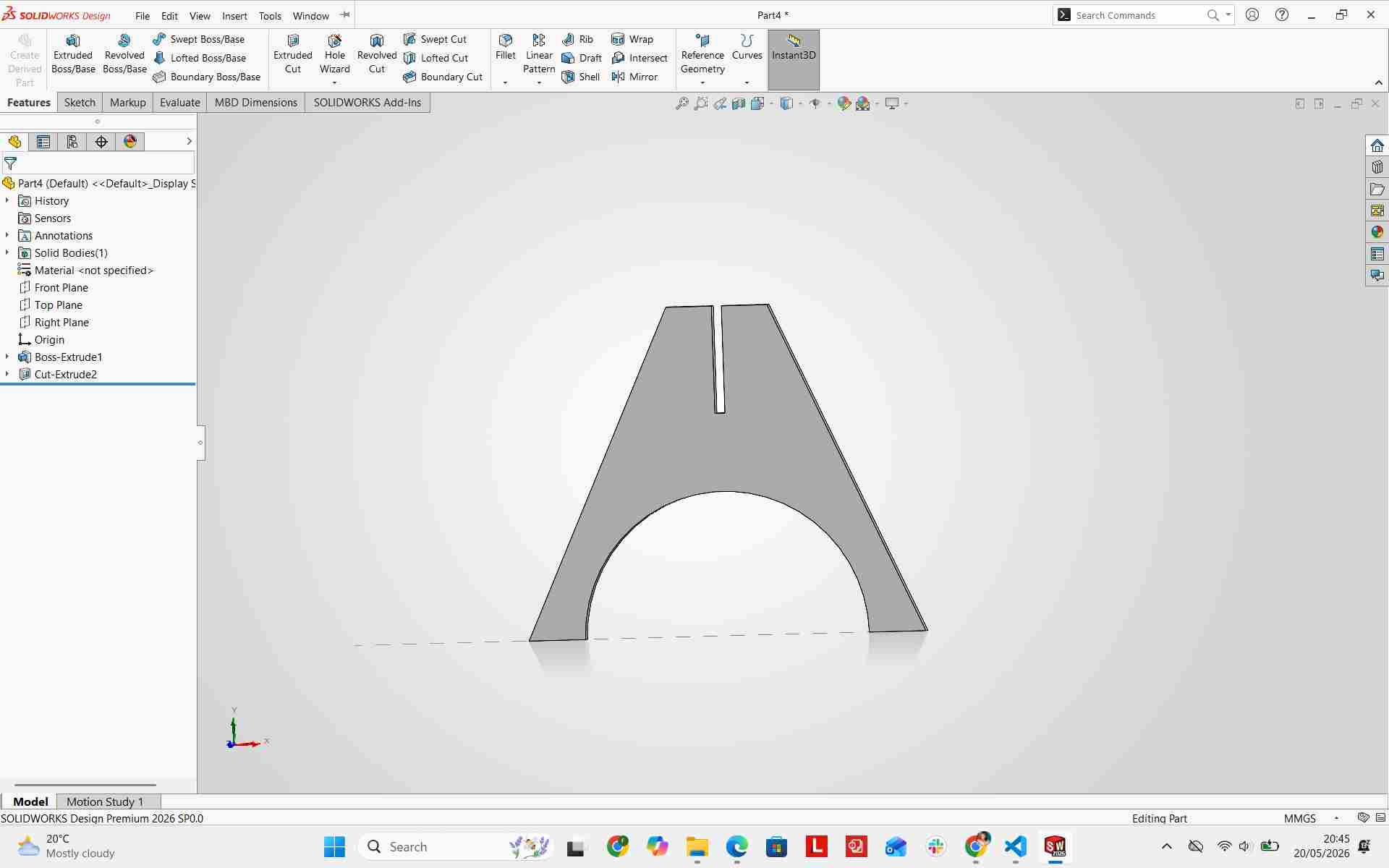Image resolution: width=1389 pixels, height=868 pixels.
Task: Open the Curves tool
Action: tap(747, 47)
